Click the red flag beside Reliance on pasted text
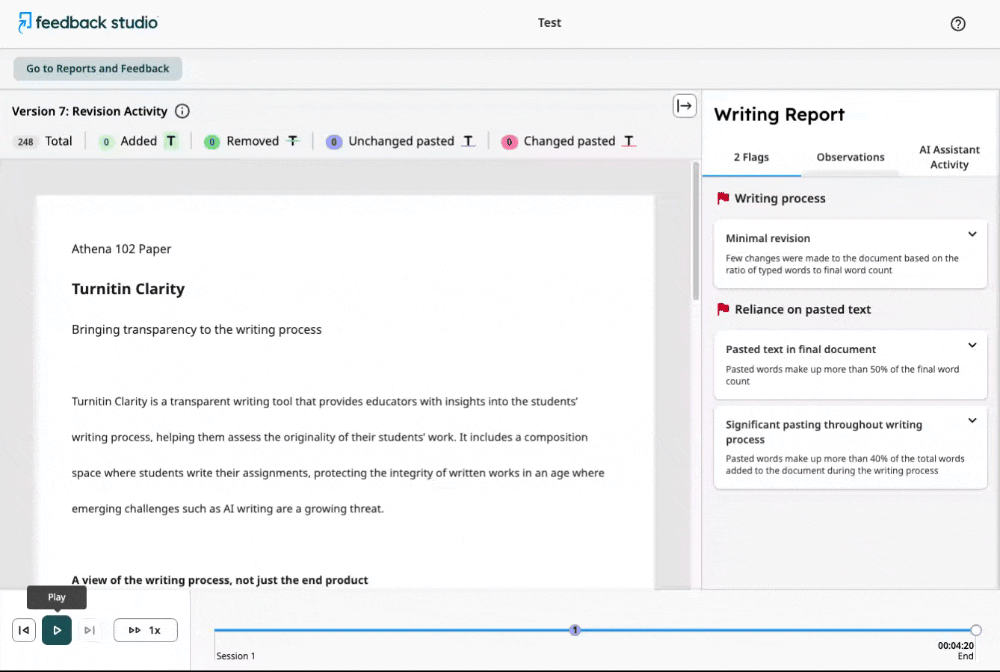The image size is (1000, 672). (x=723, y=309)
